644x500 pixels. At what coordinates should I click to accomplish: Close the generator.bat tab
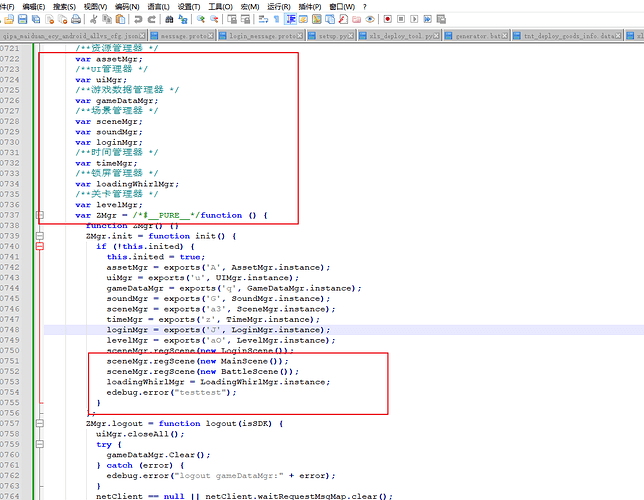504,36
